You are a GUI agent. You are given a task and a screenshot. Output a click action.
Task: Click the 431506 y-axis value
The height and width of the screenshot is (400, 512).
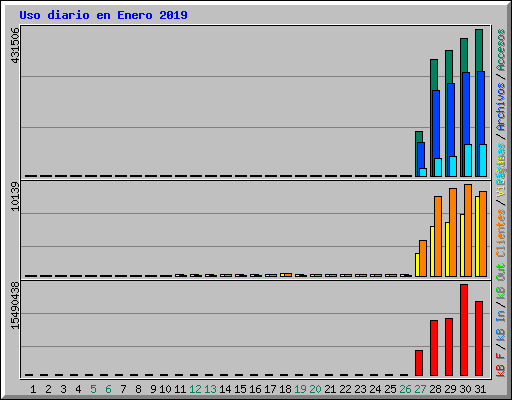15,45
